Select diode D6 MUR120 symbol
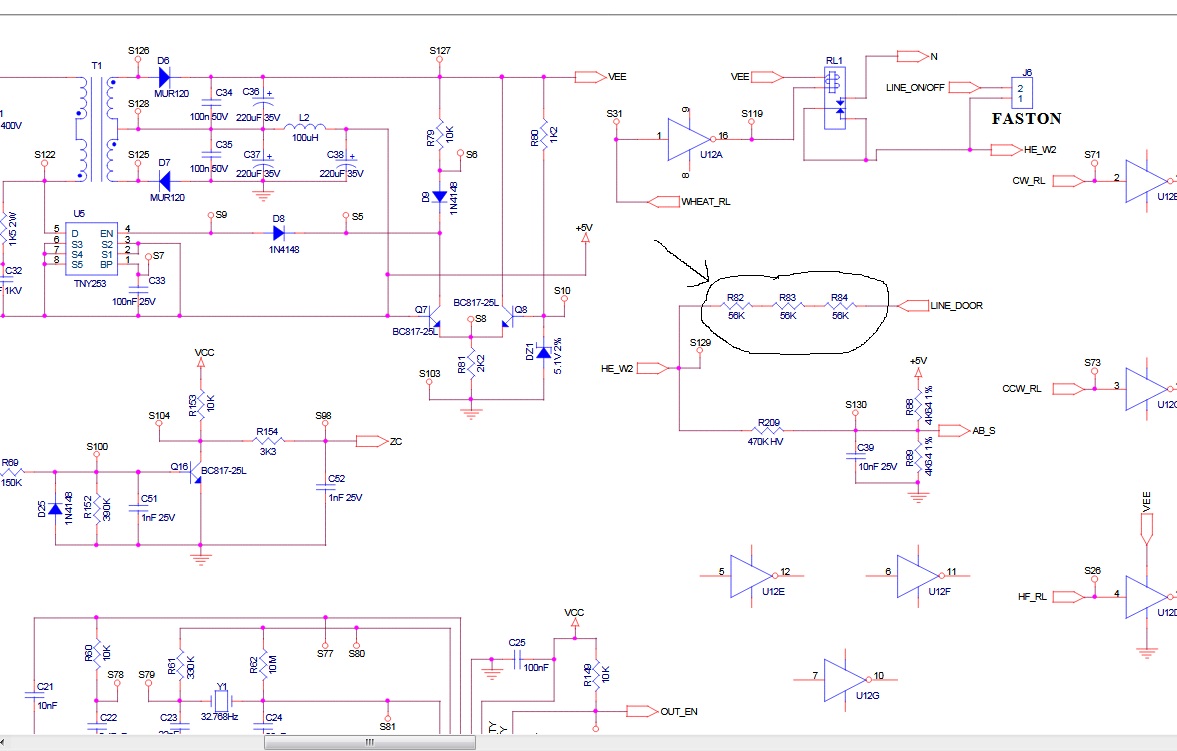 [x=164, y=77]
